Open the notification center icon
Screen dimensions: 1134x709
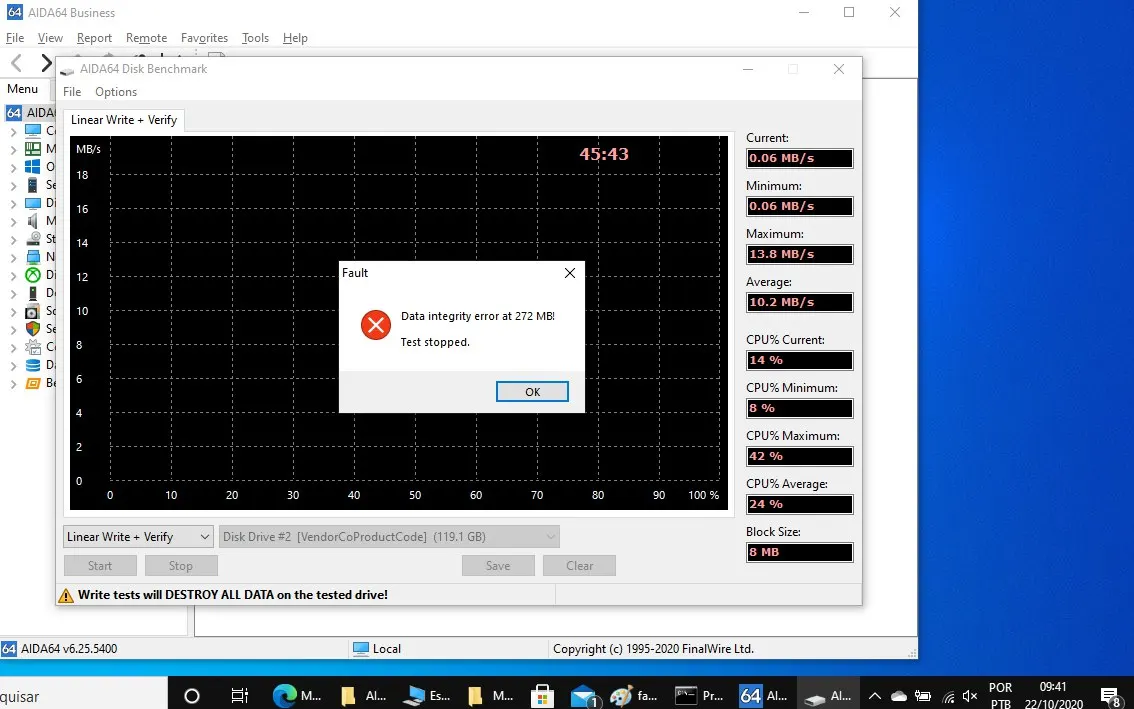(1110, 696)
